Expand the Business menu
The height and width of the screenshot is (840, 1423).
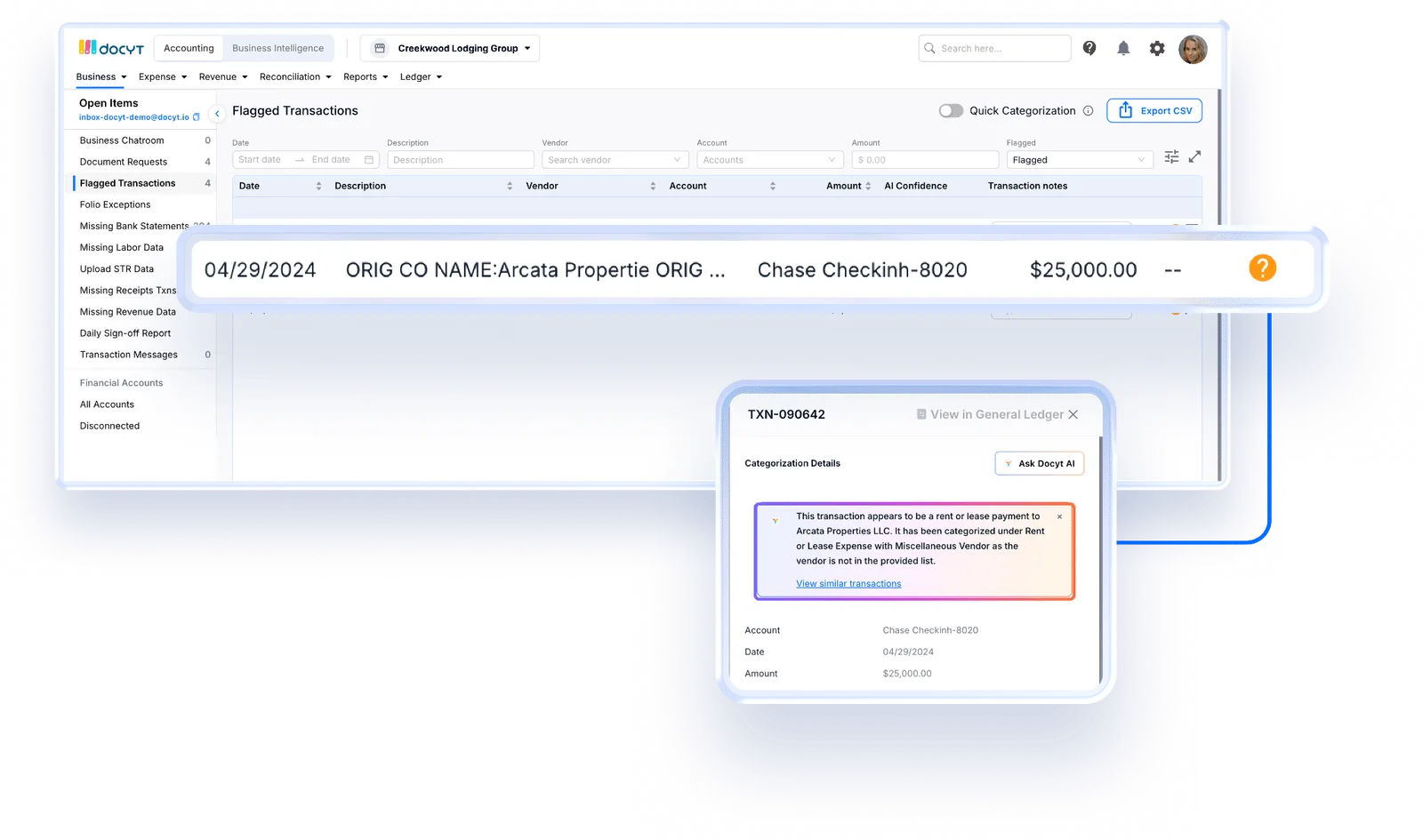pos(101,76)
